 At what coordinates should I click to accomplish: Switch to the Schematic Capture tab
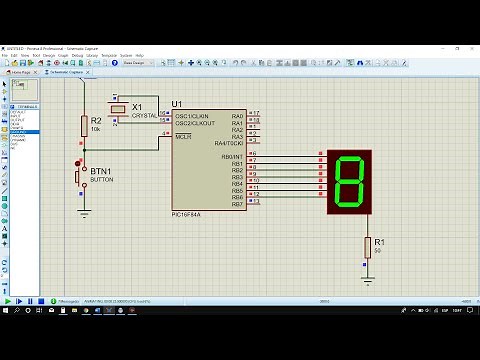pyautogui.click(x=66, y=72)
